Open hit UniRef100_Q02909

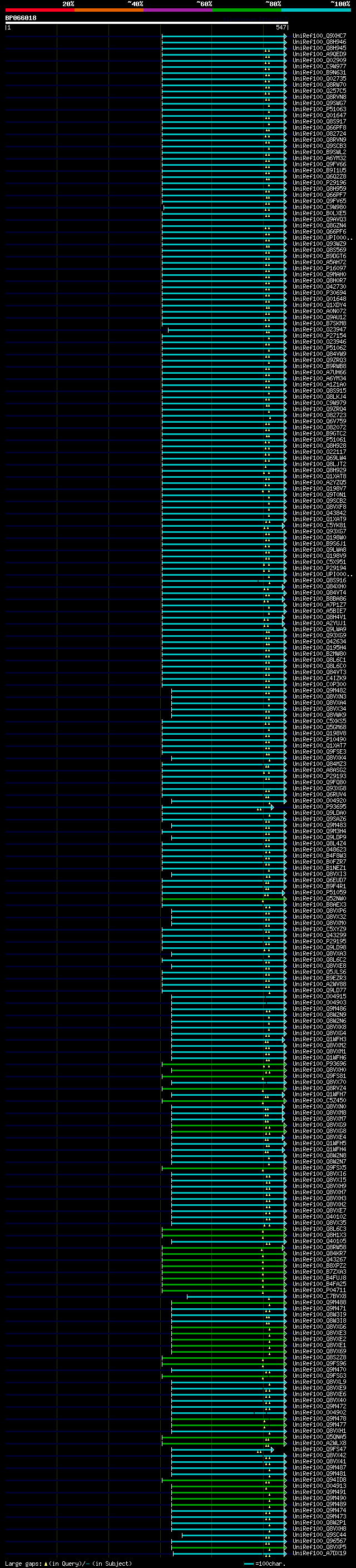coord(319,60)
